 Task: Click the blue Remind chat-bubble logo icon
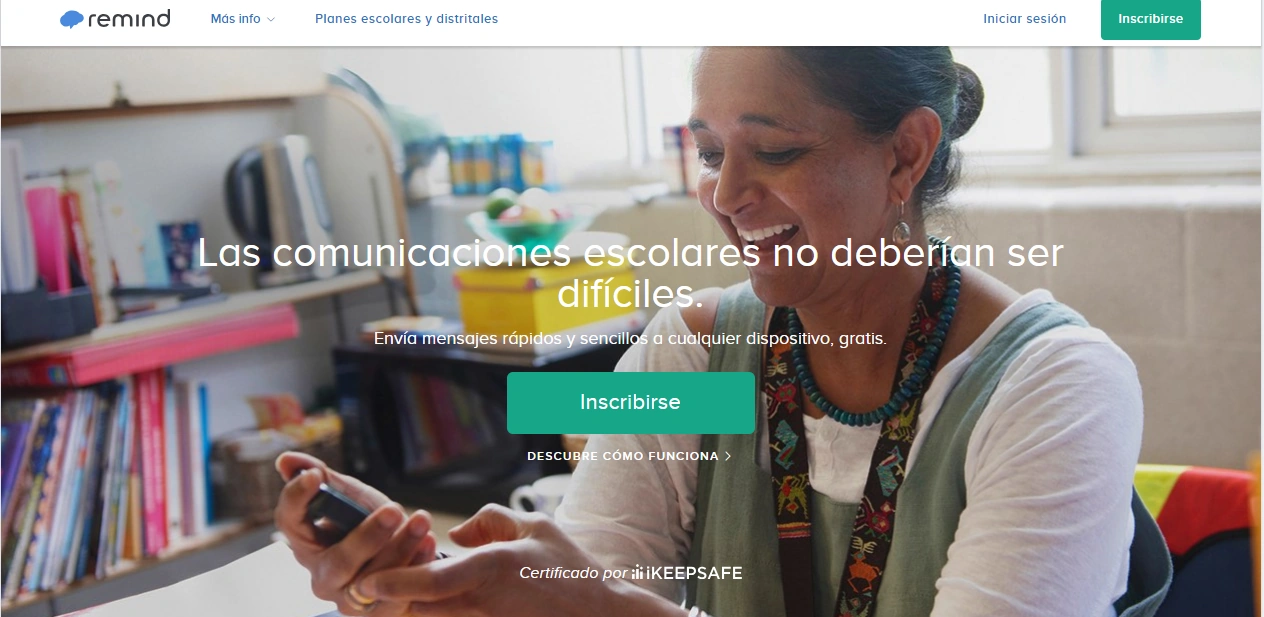click(72, 19)
